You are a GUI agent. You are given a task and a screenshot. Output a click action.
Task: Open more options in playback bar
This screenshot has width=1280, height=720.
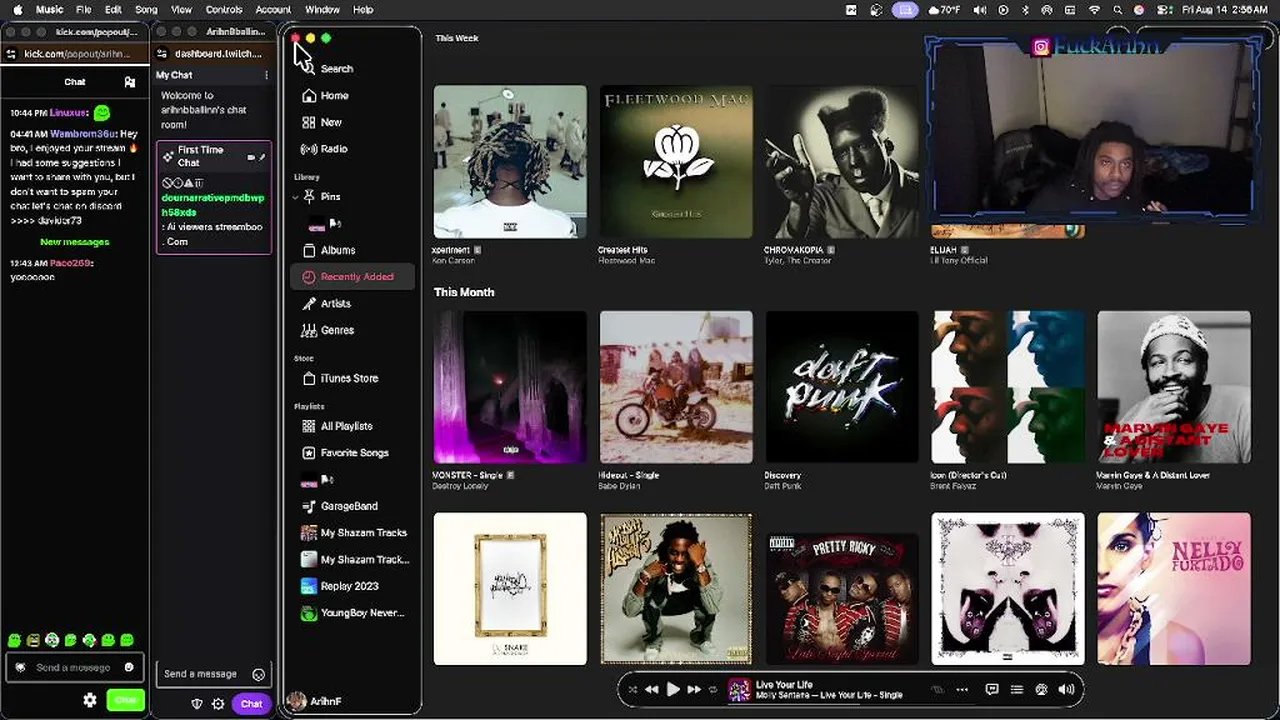[962, 689]
